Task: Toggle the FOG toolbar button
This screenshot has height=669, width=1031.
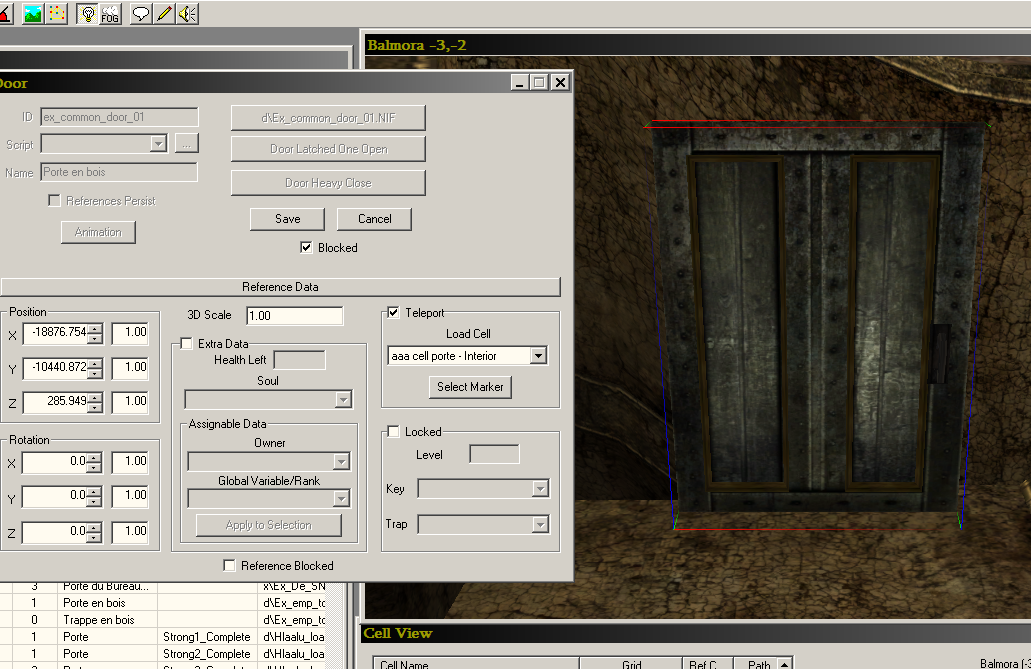Action: [110, 14]
